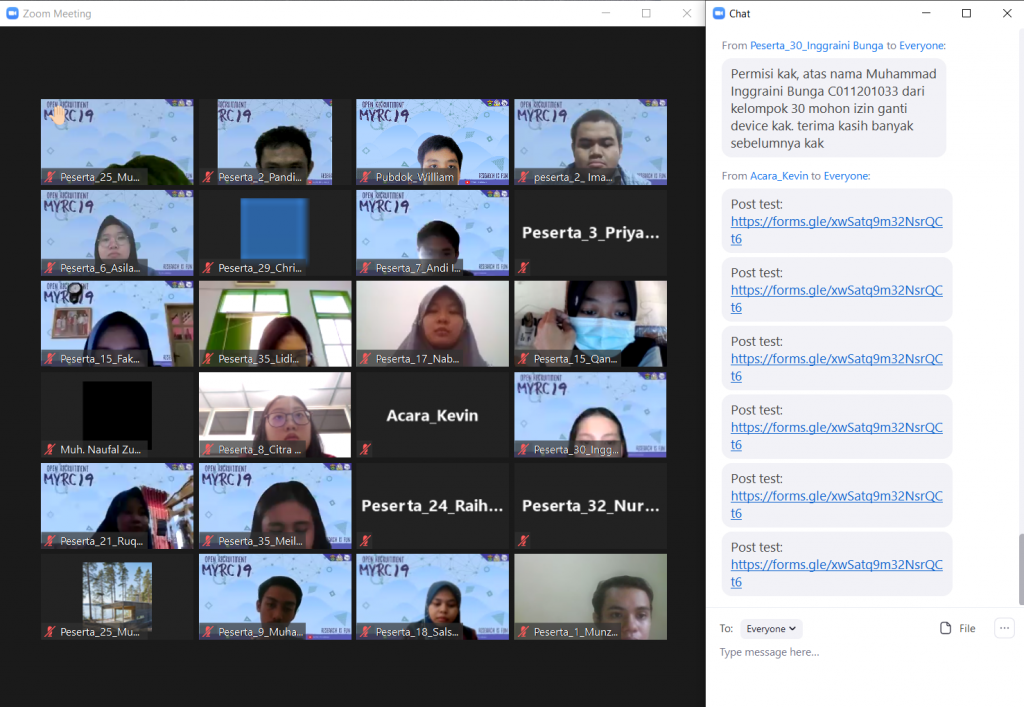The image size is (1024, 707).
Task: Click the File button label in chat
Action: tap(967, 629)
